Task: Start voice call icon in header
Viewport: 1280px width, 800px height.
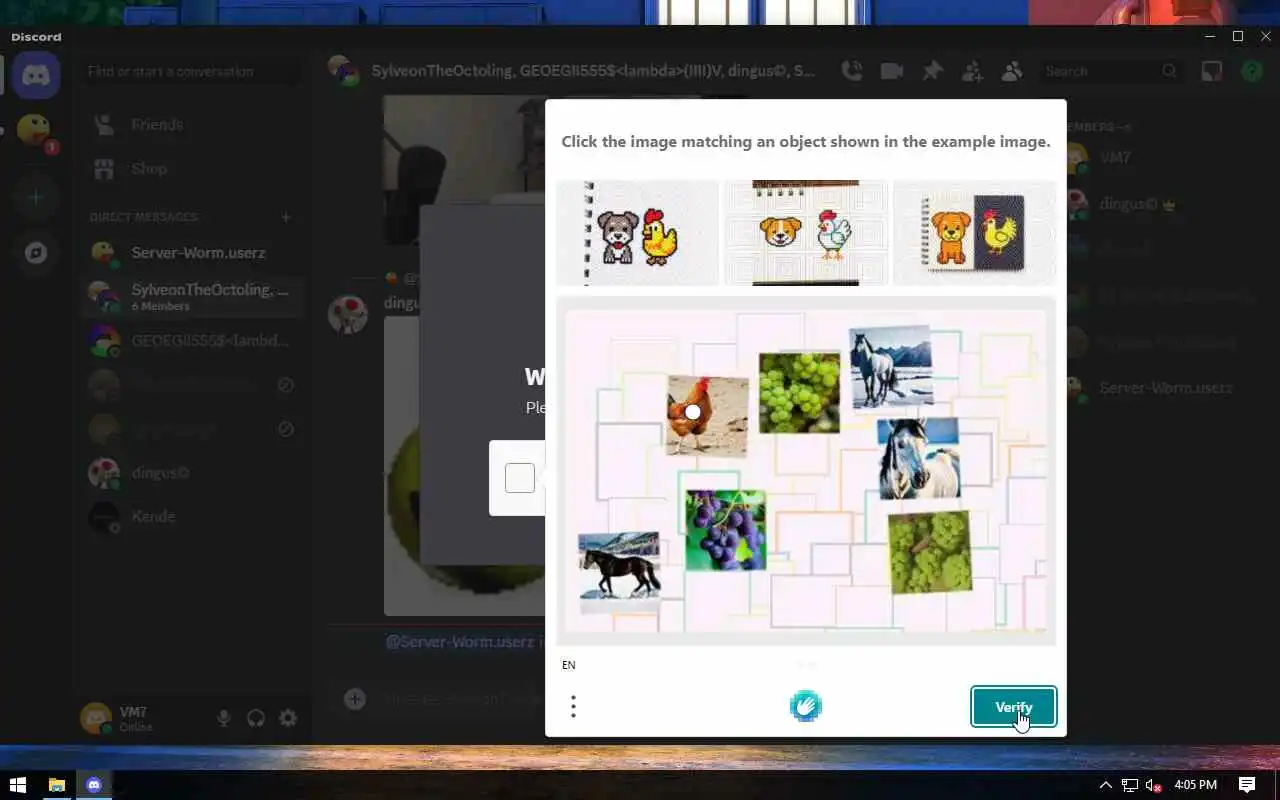Action: [x=852, y=71]
